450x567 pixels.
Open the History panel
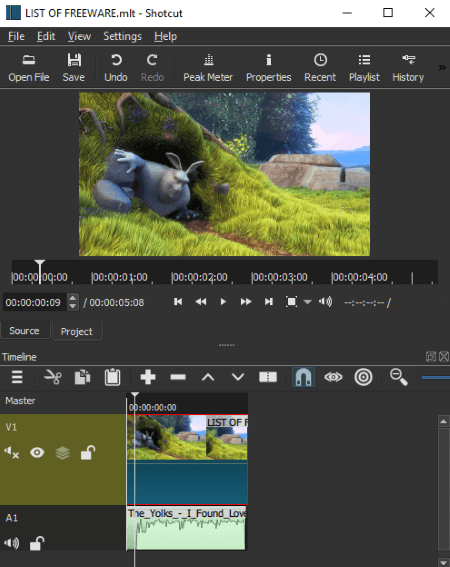pos(408,68)
